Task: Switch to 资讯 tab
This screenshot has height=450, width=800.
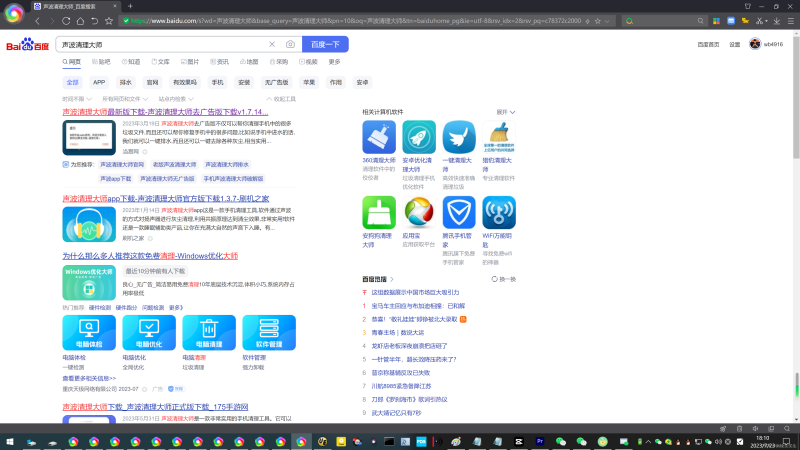Action: (219, 62)
